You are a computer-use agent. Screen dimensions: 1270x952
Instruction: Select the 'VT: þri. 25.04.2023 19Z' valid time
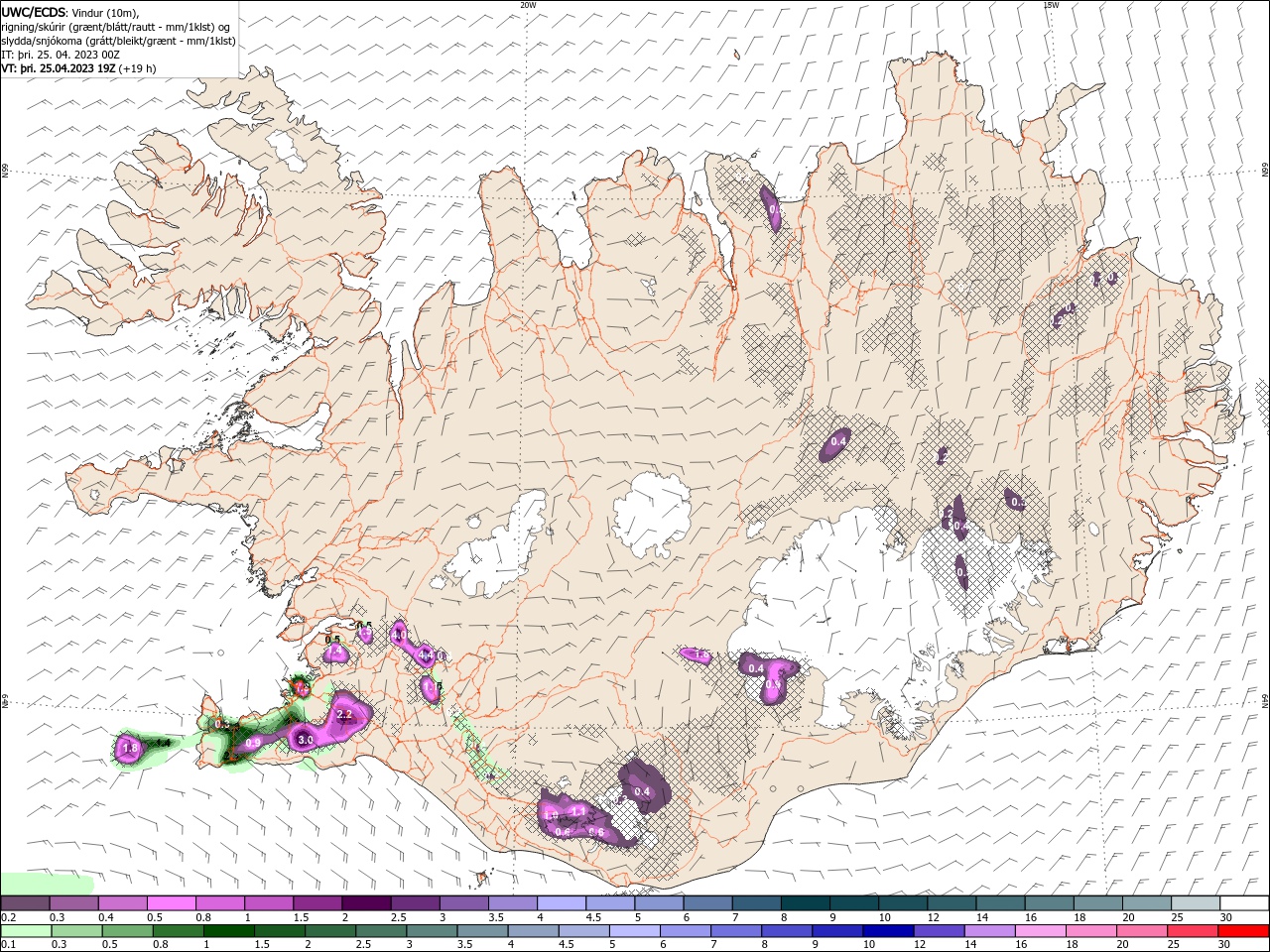click(59, 68)
